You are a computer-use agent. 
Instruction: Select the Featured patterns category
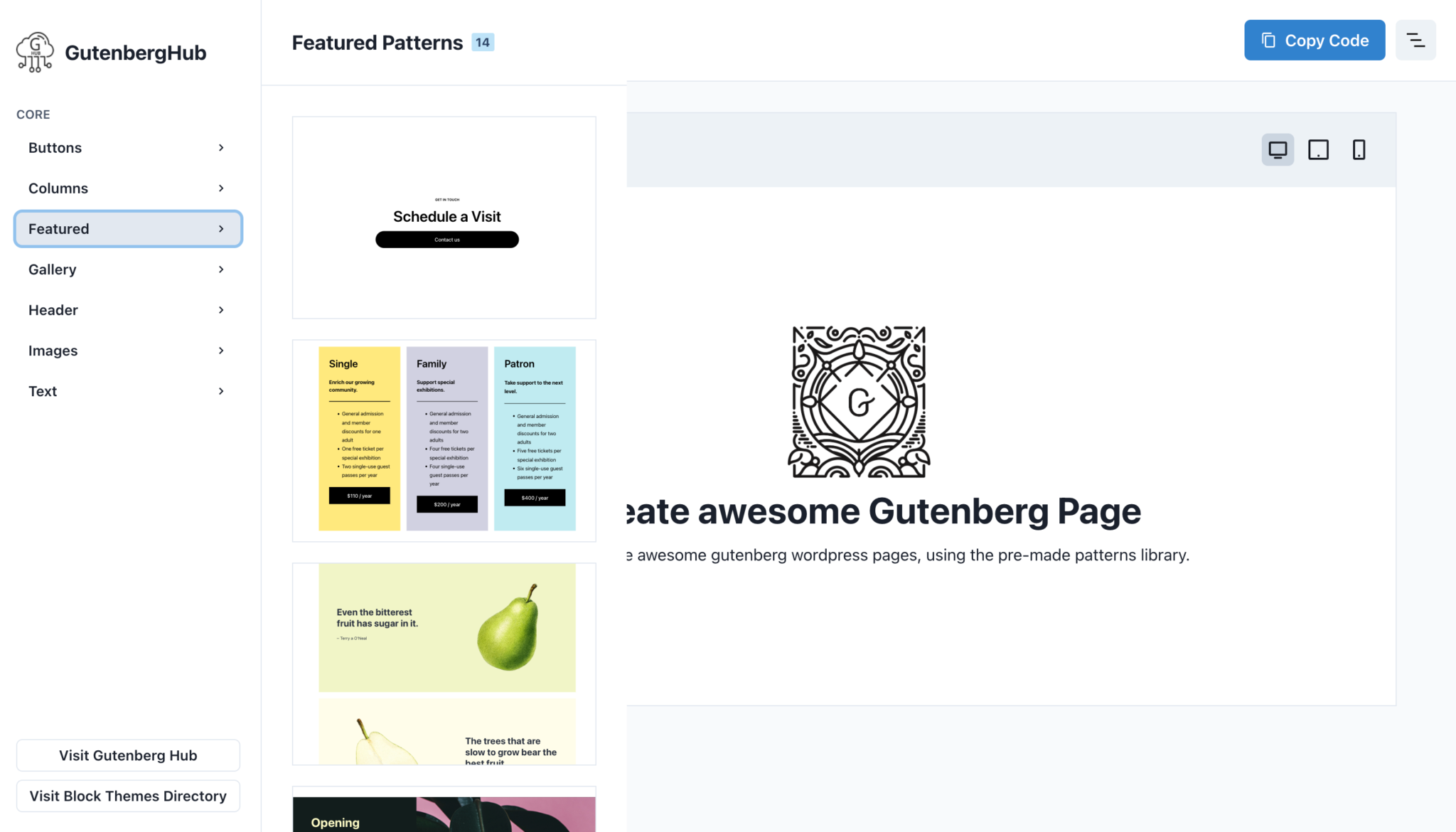[128, 229]
